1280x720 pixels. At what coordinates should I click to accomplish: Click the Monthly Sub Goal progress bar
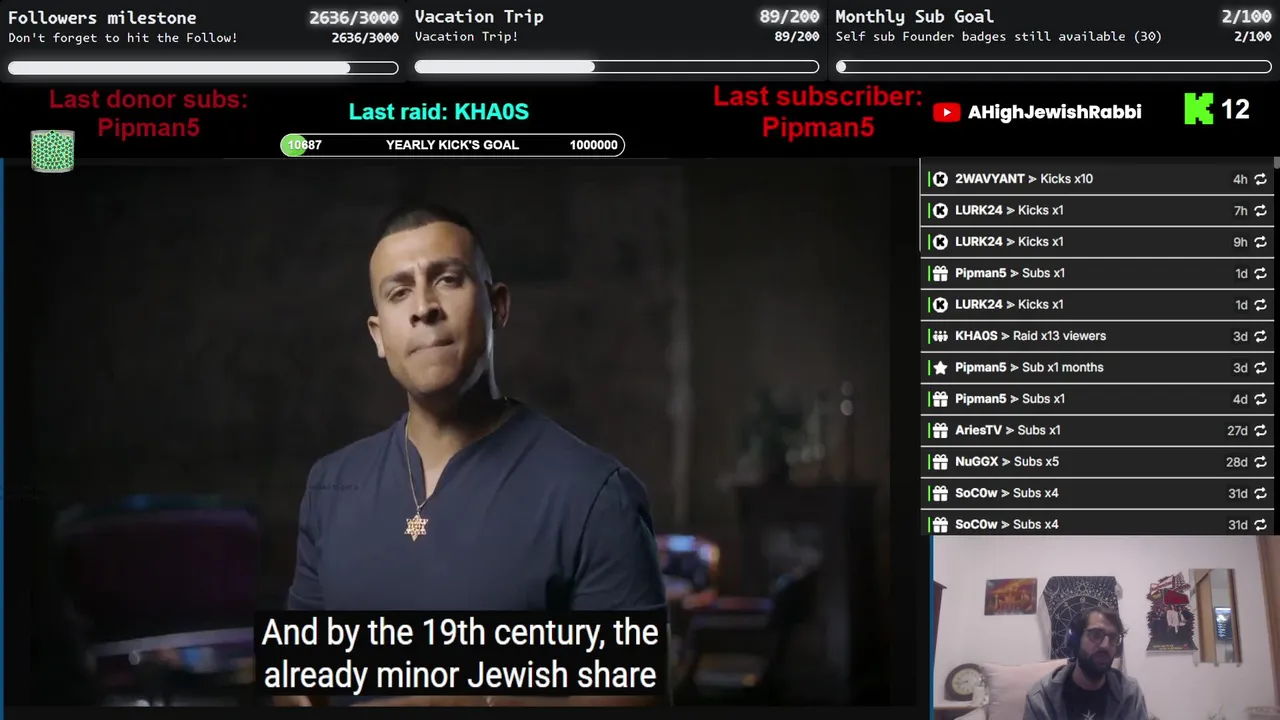pyautogui.click(x=1054, y=67)
